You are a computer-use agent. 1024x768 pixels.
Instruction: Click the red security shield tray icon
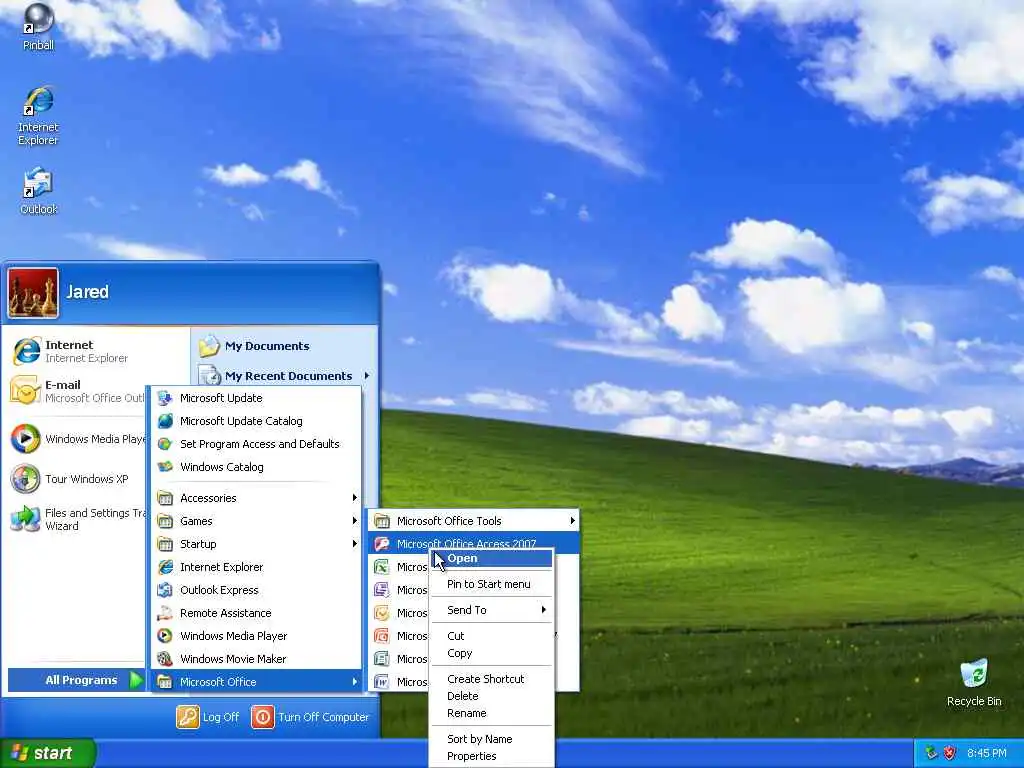point(950,754)
